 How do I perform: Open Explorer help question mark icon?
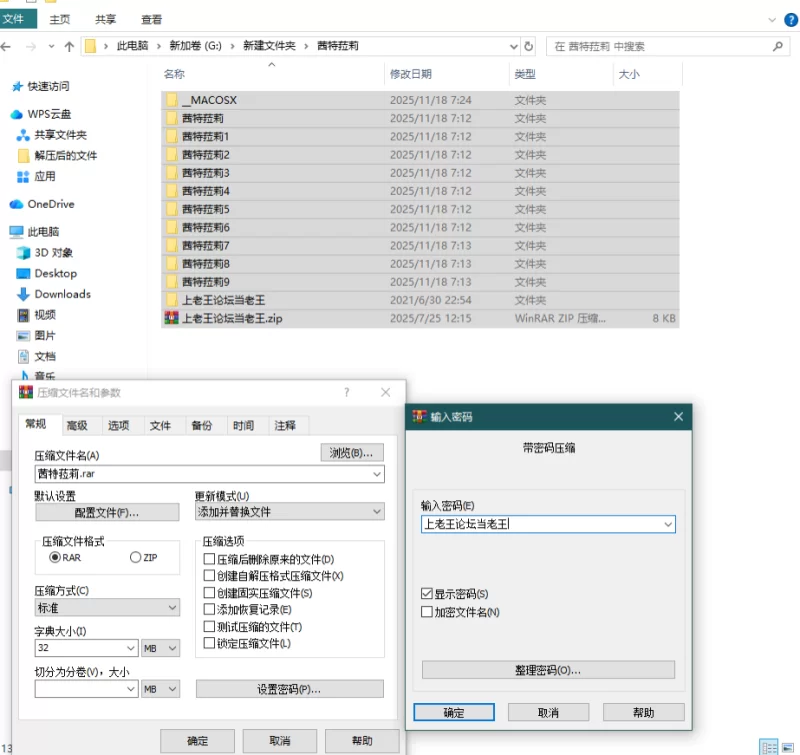point(790,20)
